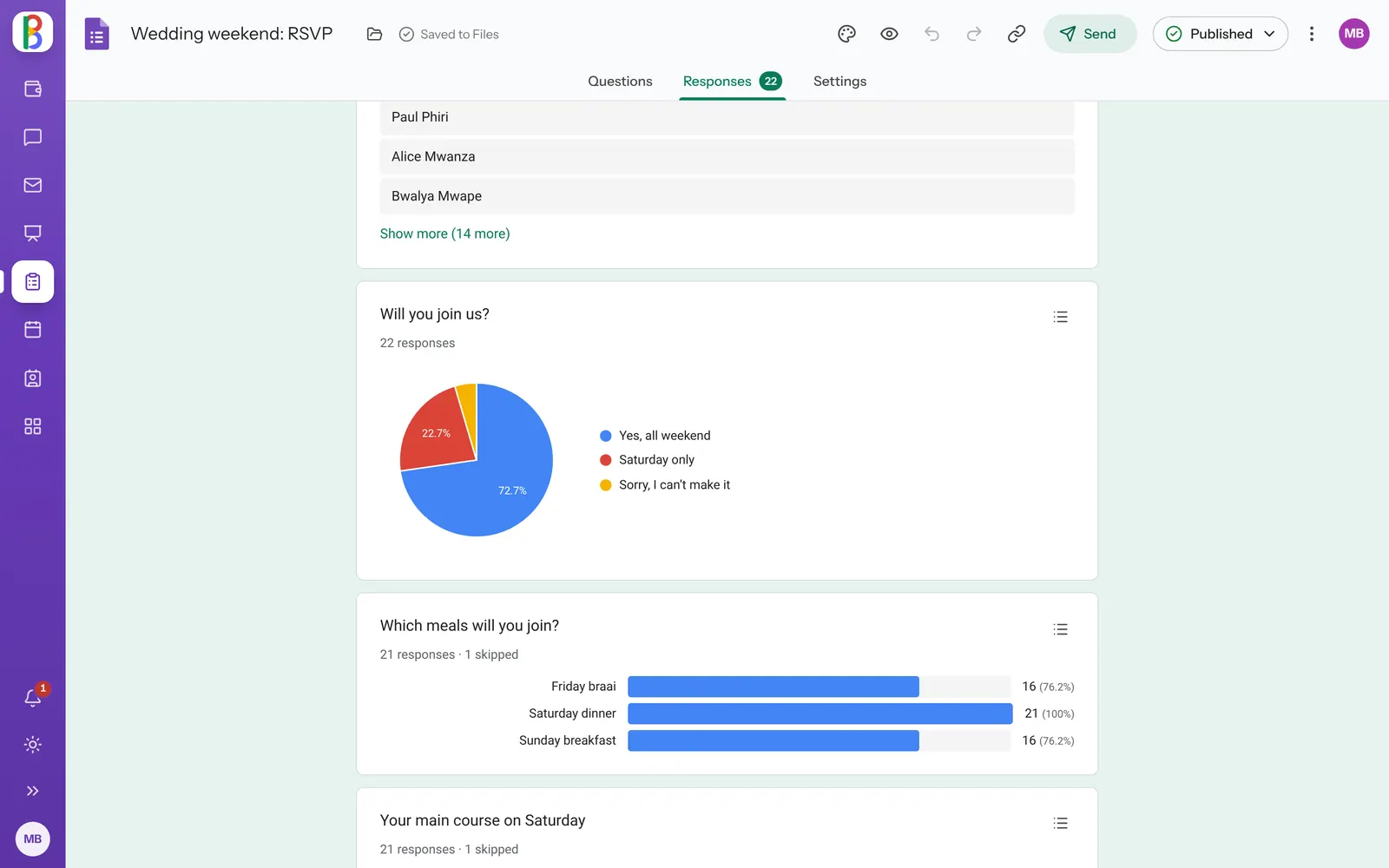The width and height of the screenshot is (1389, 868).
Task: Click Saved to Files status
Action: (x=449, y=34)
